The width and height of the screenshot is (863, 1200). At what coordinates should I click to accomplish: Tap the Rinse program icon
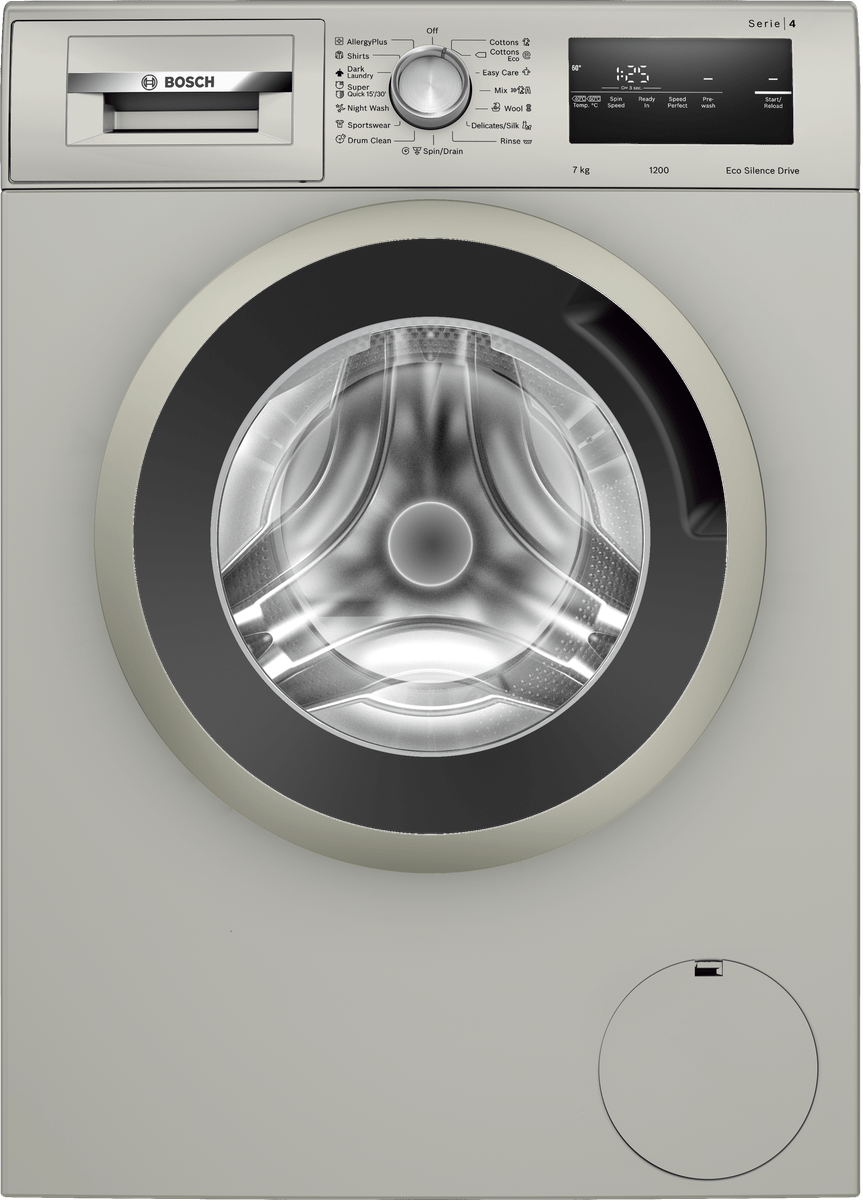[527, 142]
